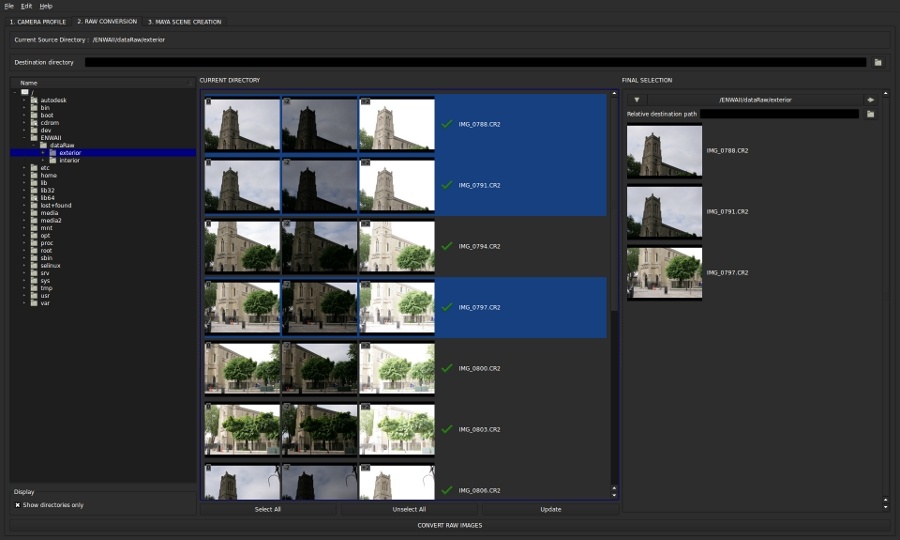Image resolution: width=900 pixels, height=540 pixels.
Task: Click the destination directory browse folder icon
Action: click(878, 62)
